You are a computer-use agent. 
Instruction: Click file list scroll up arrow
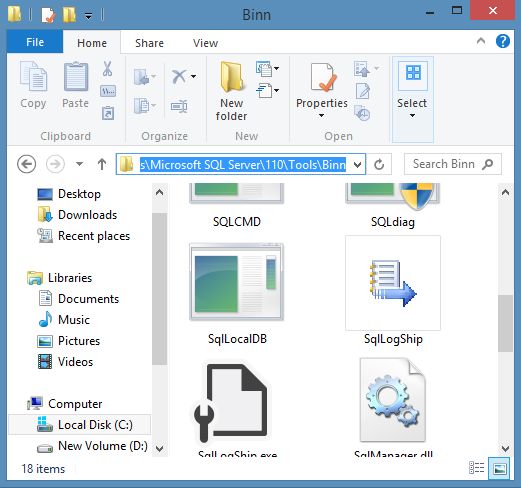[505, 192]
